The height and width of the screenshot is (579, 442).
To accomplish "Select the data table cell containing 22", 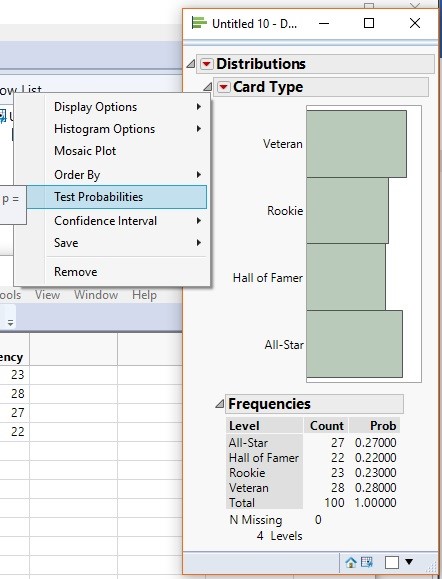I will (14, 432).
